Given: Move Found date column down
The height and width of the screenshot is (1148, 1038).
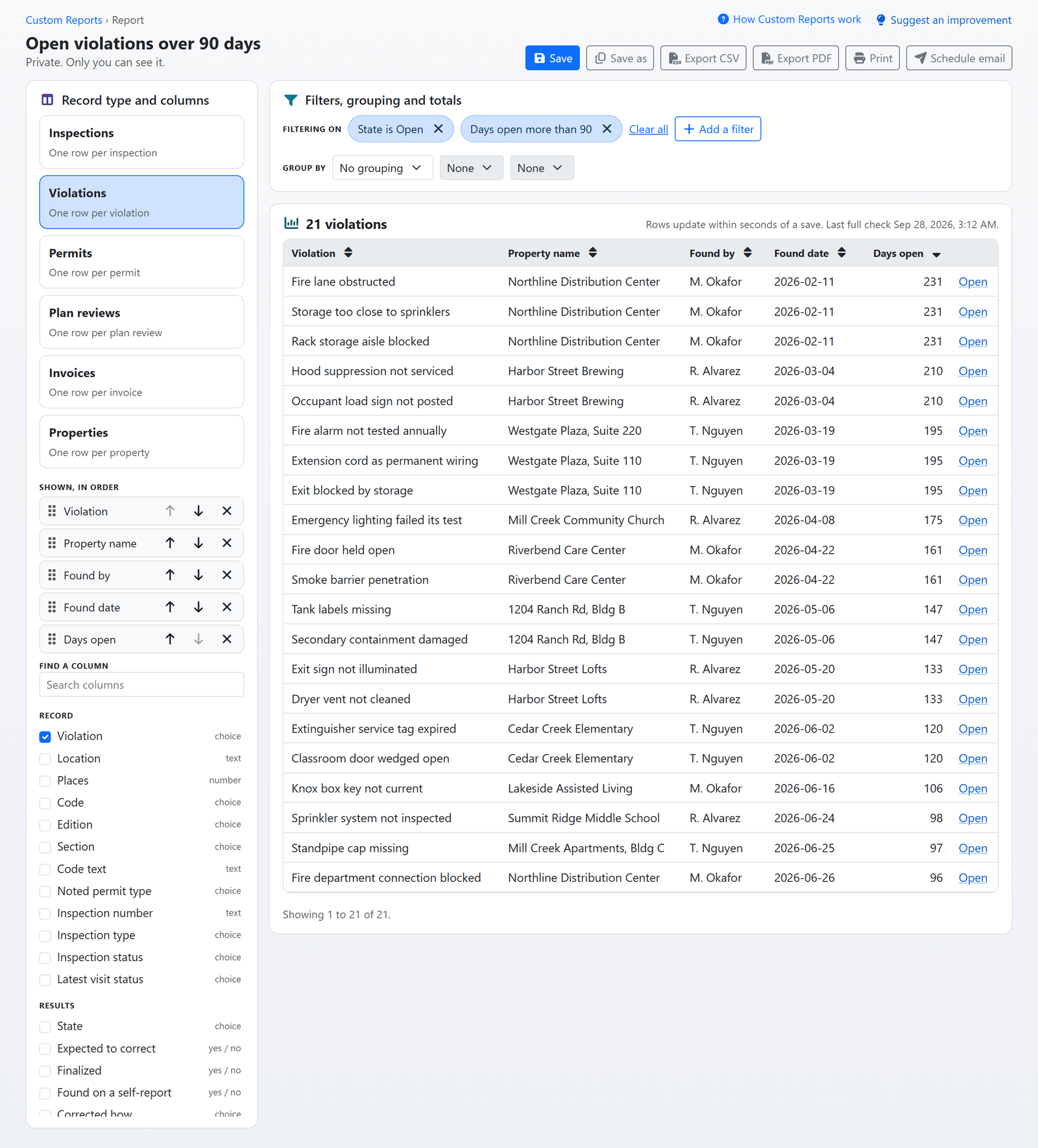Looking at the screenshot, I should tap(199, 607).
